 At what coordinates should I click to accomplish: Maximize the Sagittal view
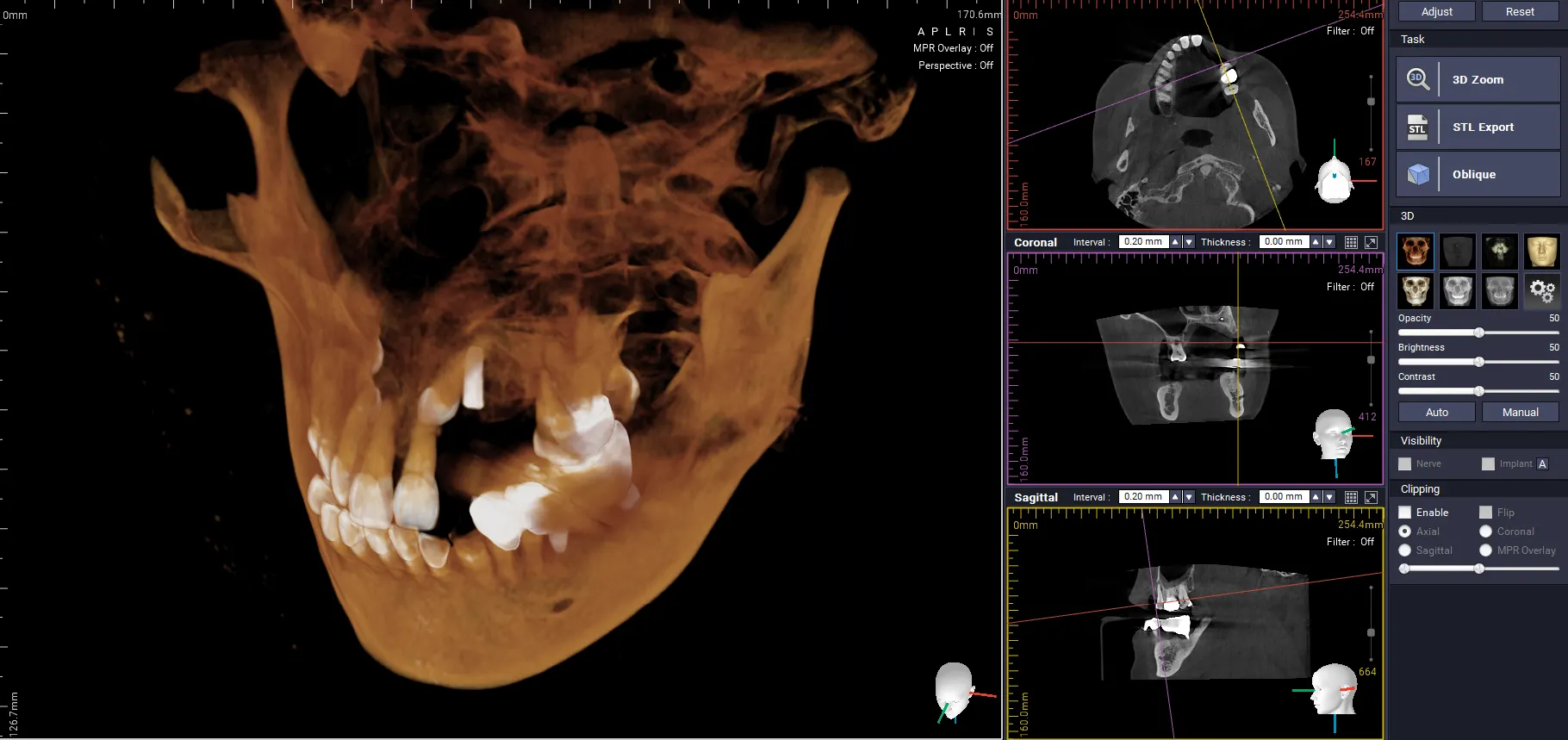point(1371,497)
